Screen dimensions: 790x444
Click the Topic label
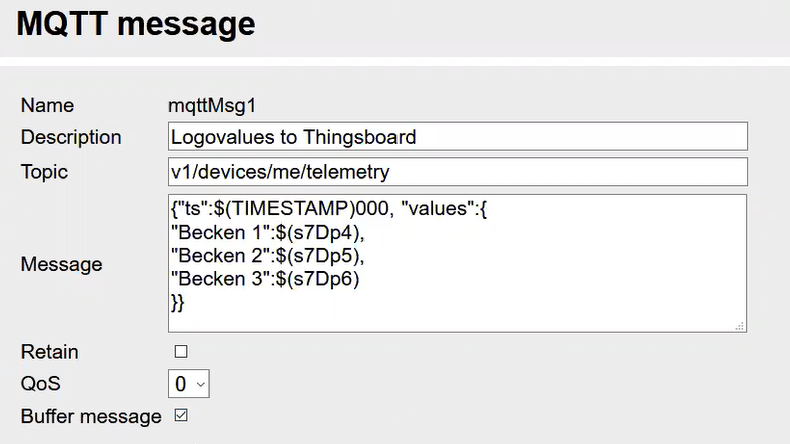pyautogui.click(x=44, y=172)
